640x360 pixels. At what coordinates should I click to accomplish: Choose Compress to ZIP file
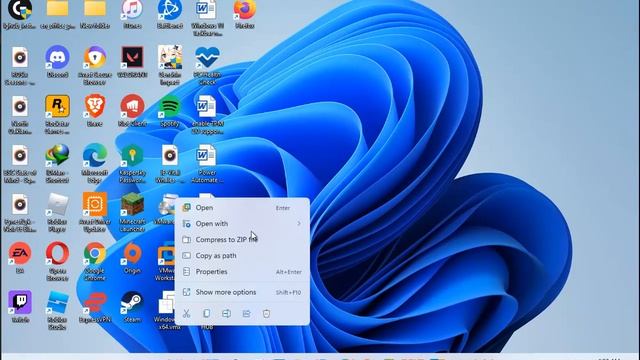point(242,240)
